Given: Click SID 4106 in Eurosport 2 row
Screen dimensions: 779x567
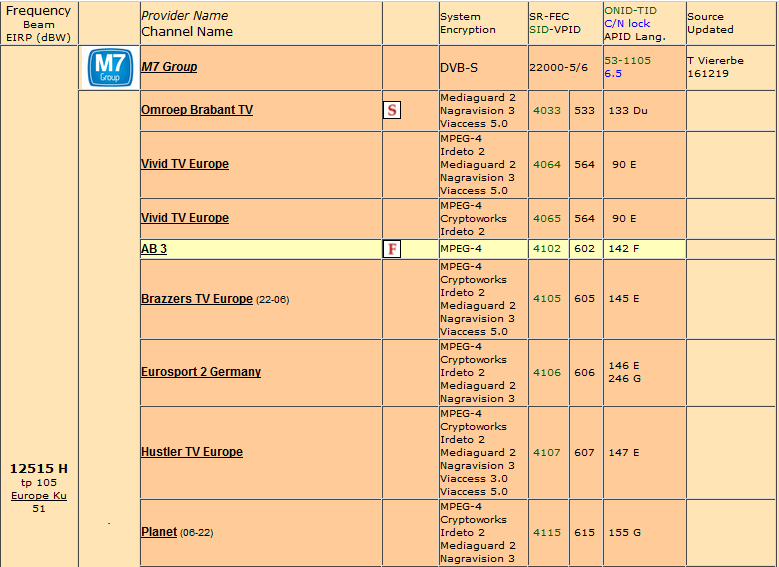Looking at the screenshot, I should (x=547, y=373).
